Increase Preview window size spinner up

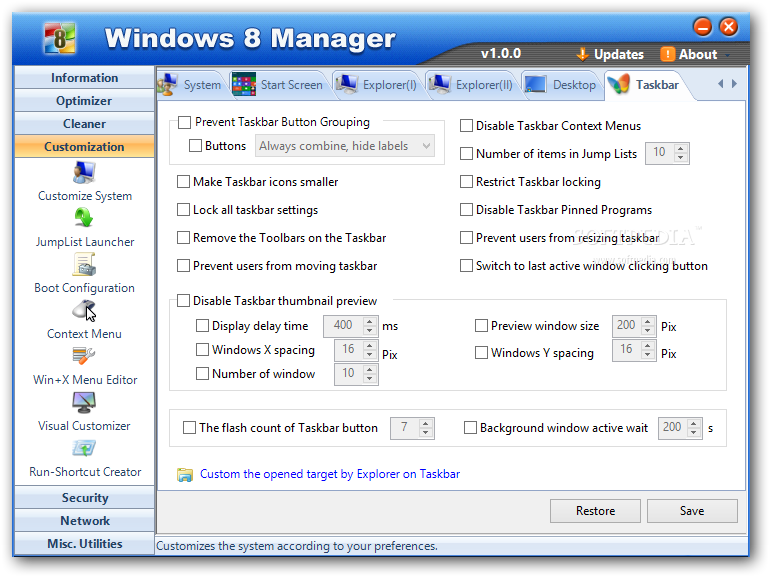pyautogui.click(x=648, y=321)
